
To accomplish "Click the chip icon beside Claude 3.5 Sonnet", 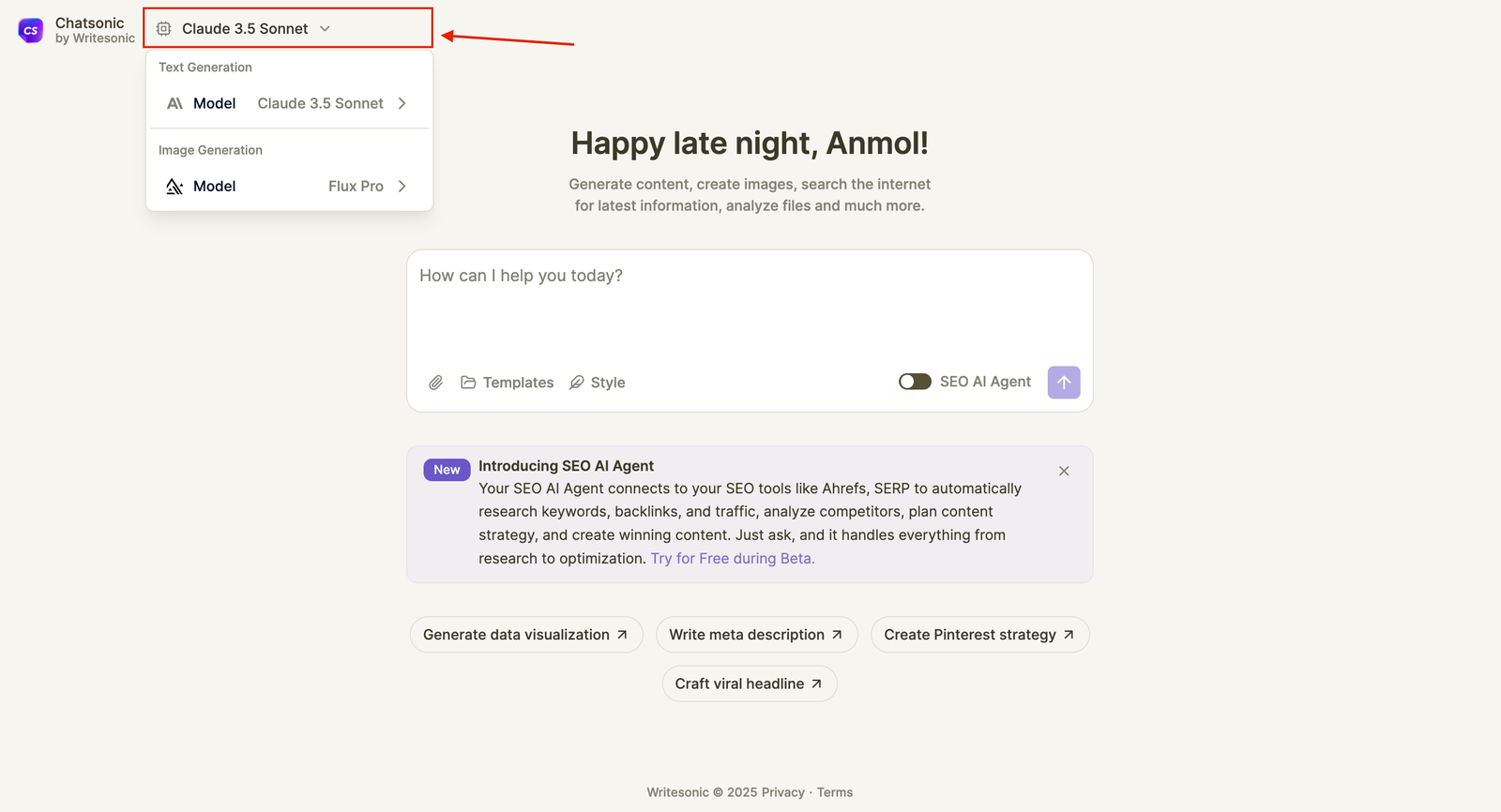I will 164,29.
